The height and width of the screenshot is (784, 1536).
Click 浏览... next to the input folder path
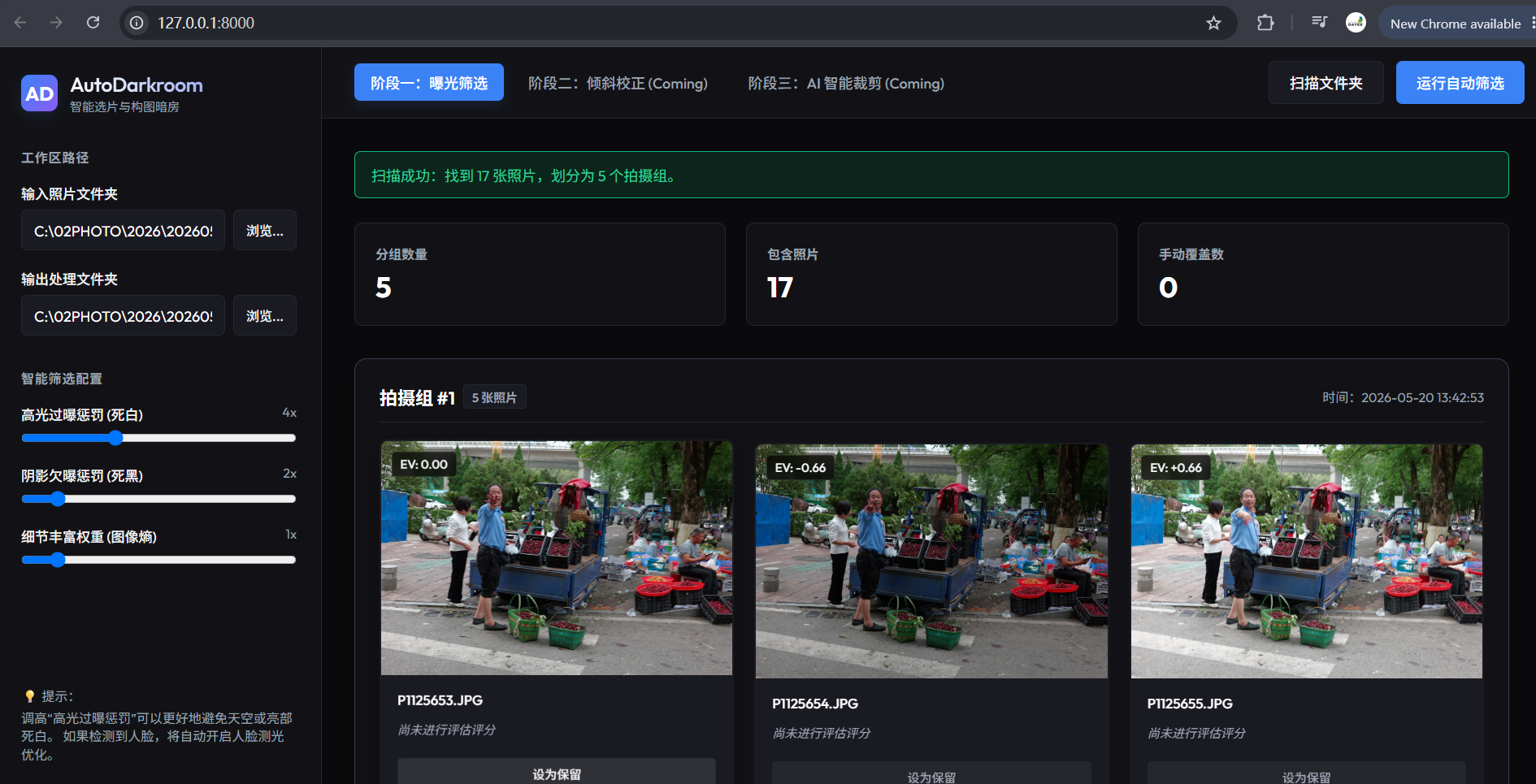coord(265,231)
